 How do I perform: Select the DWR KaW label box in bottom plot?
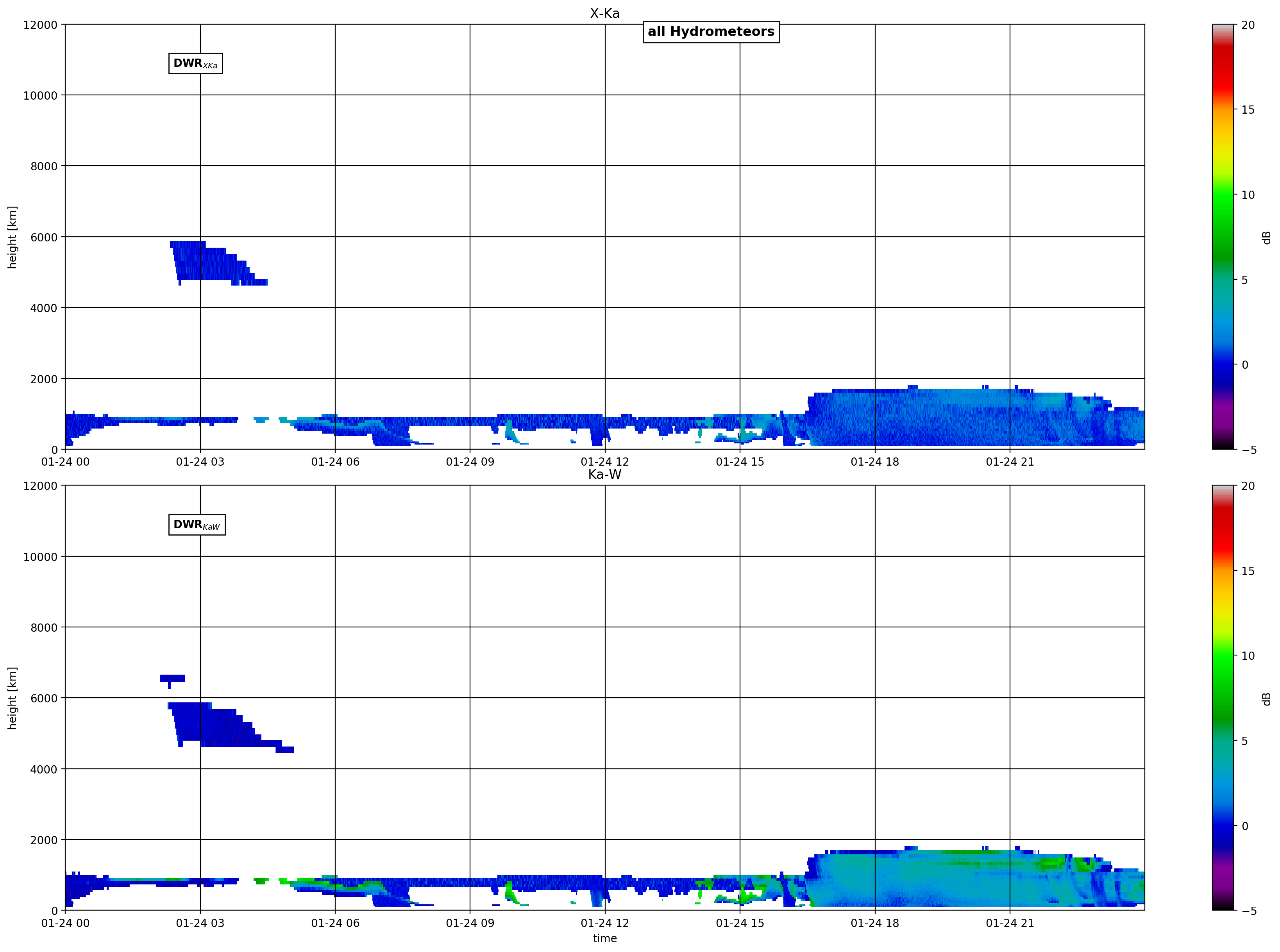tap(197, 524)
